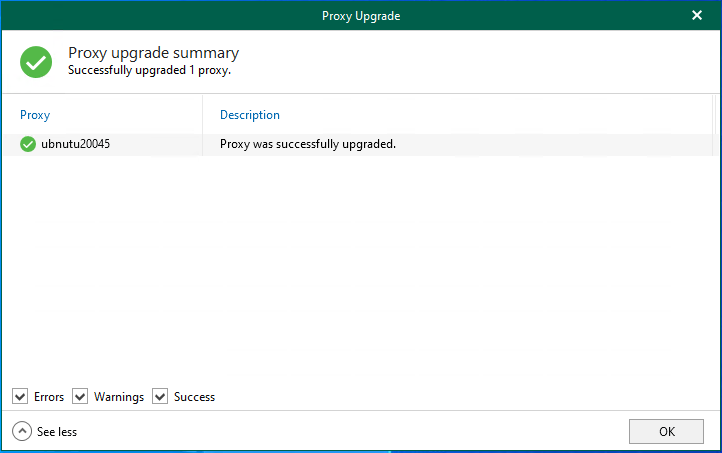Sort by the Description column header
Image resolution: width=722 pixels, height=453 pixels.
[250, 115]
